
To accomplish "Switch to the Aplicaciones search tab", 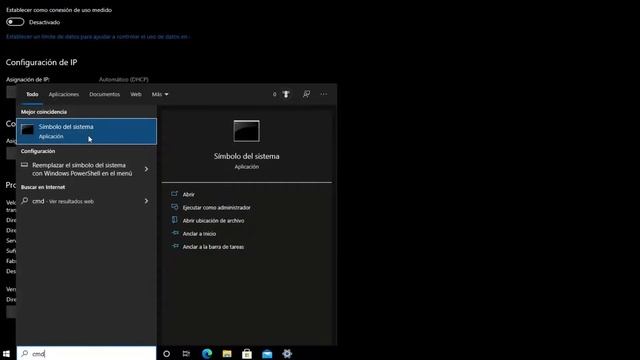I will click(64, 94).
